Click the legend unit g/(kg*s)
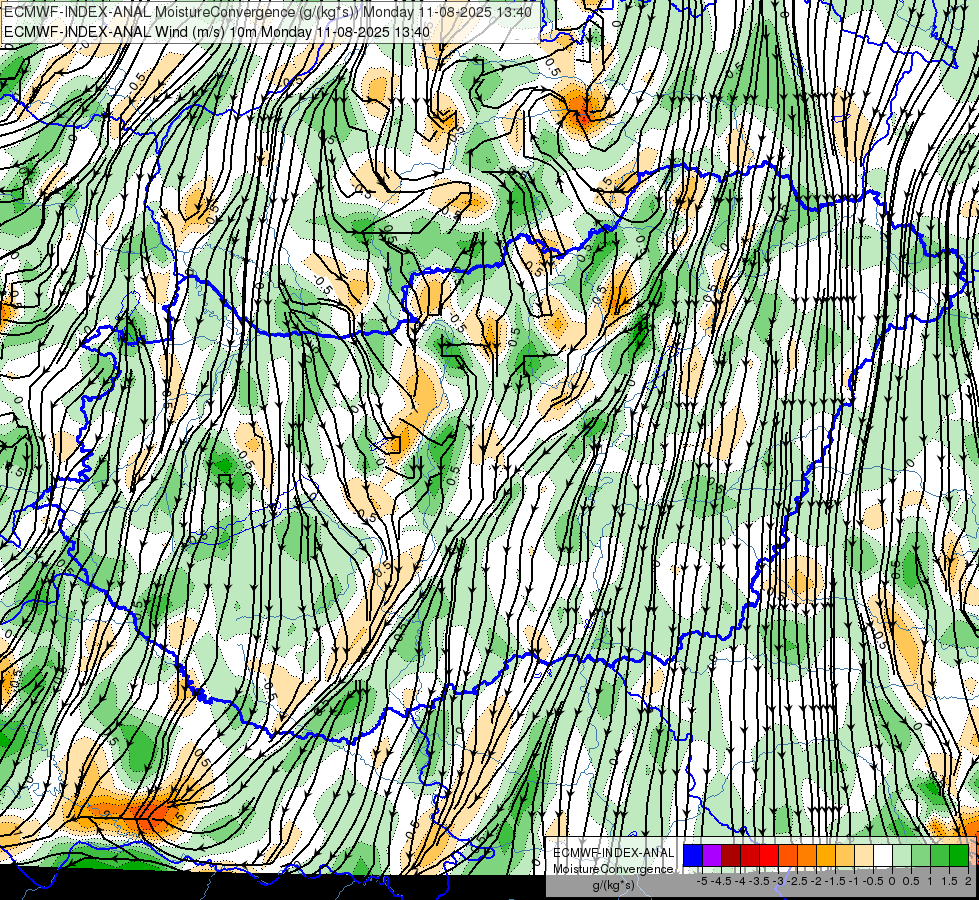This screenshot has height=900, width=979. [x=613, y=886]
